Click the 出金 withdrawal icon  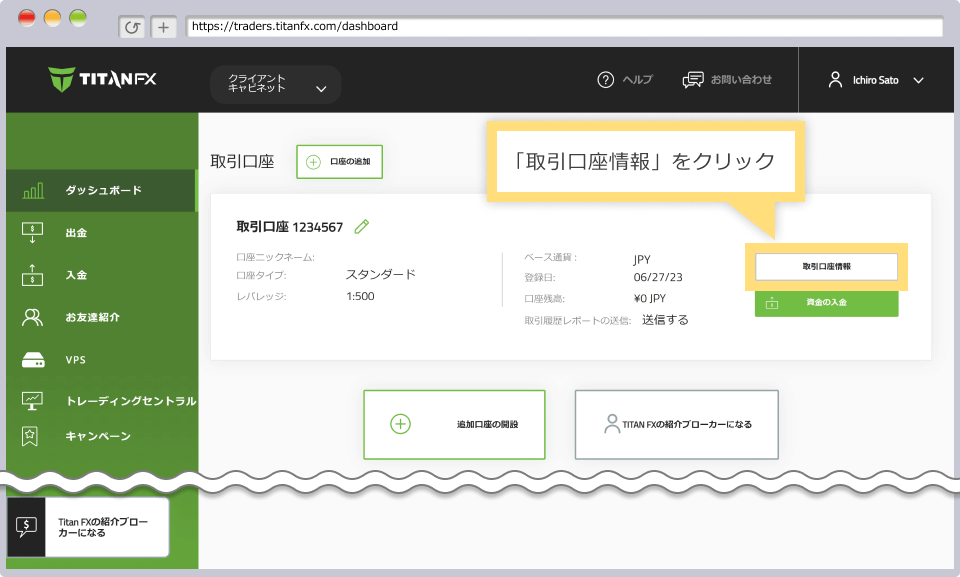[32, 233]
